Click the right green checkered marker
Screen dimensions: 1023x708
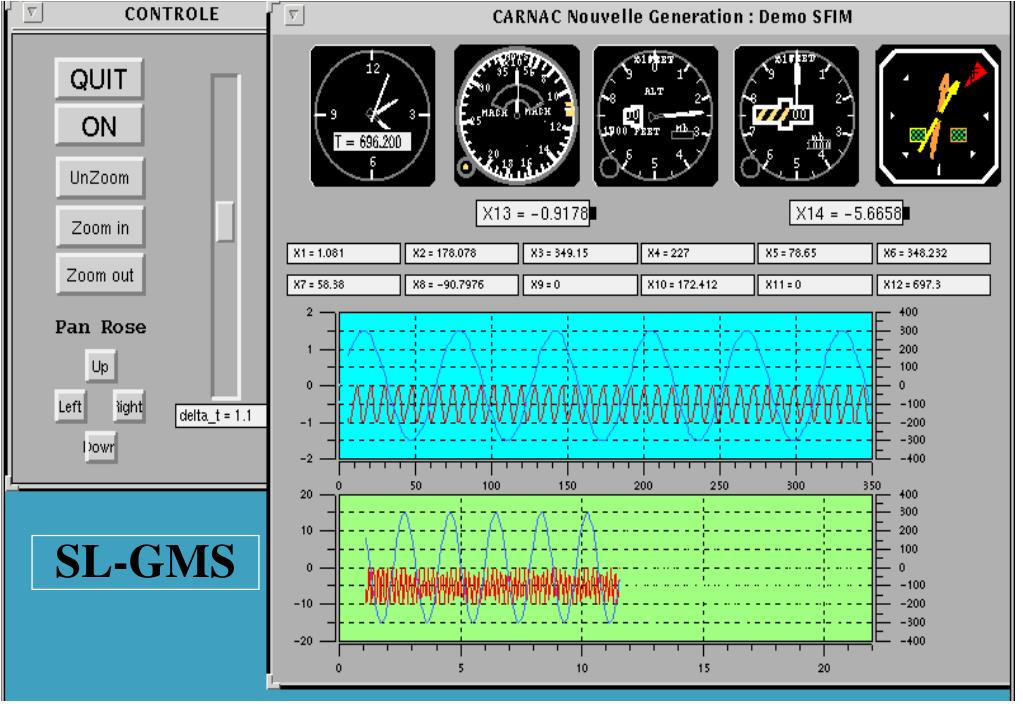(958, 135)
